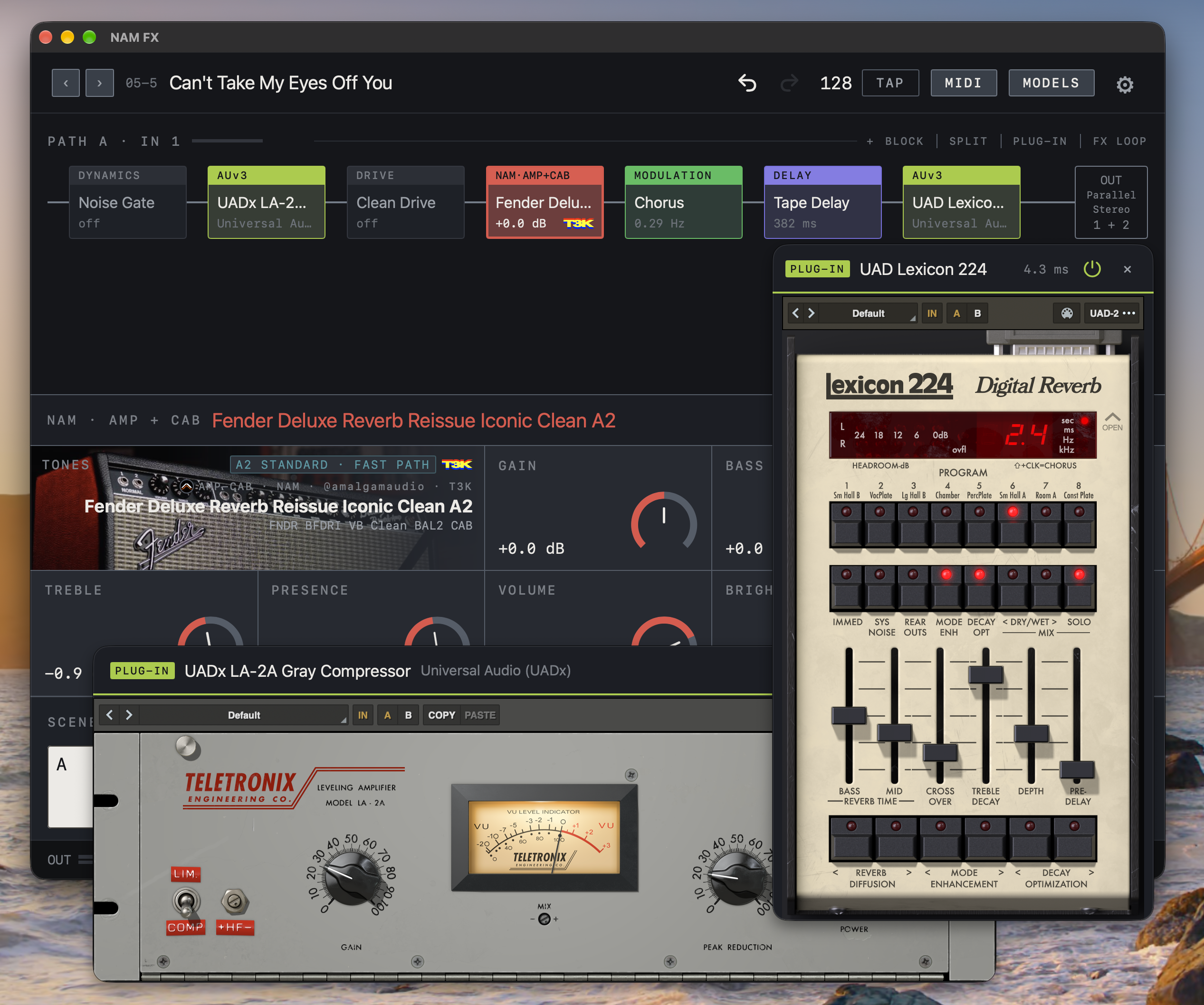Select A state in Lexicon toolbar

[x=956, y=313]
